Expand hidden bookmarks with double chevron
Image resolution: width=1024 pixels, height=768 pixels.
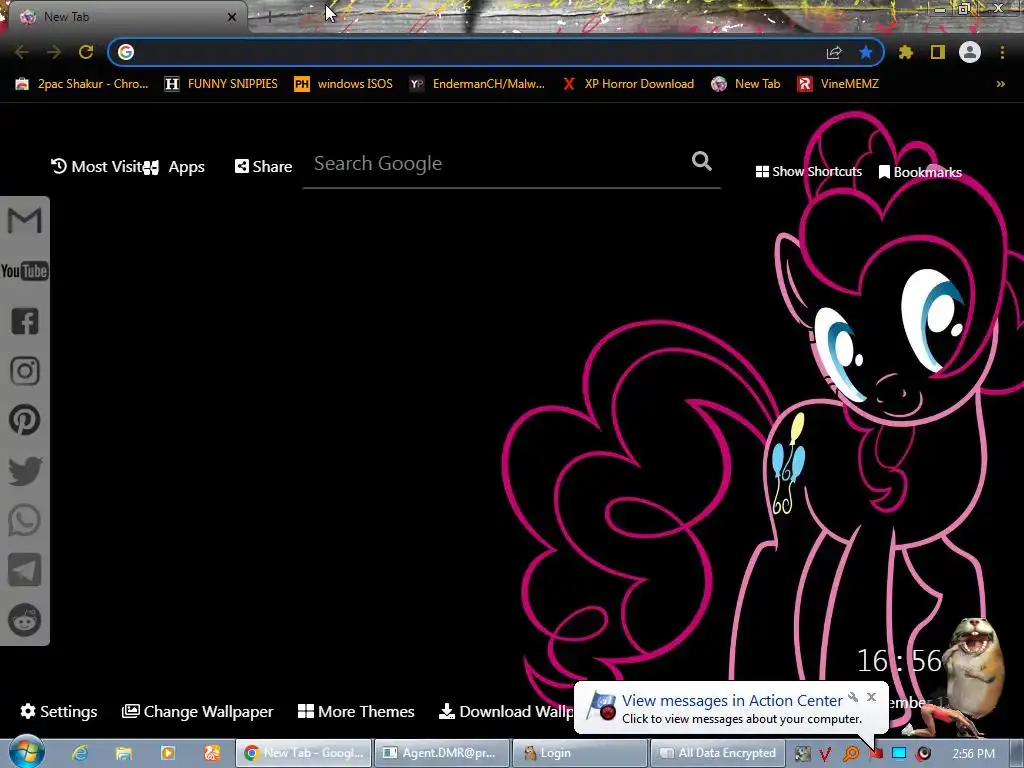1000,84
